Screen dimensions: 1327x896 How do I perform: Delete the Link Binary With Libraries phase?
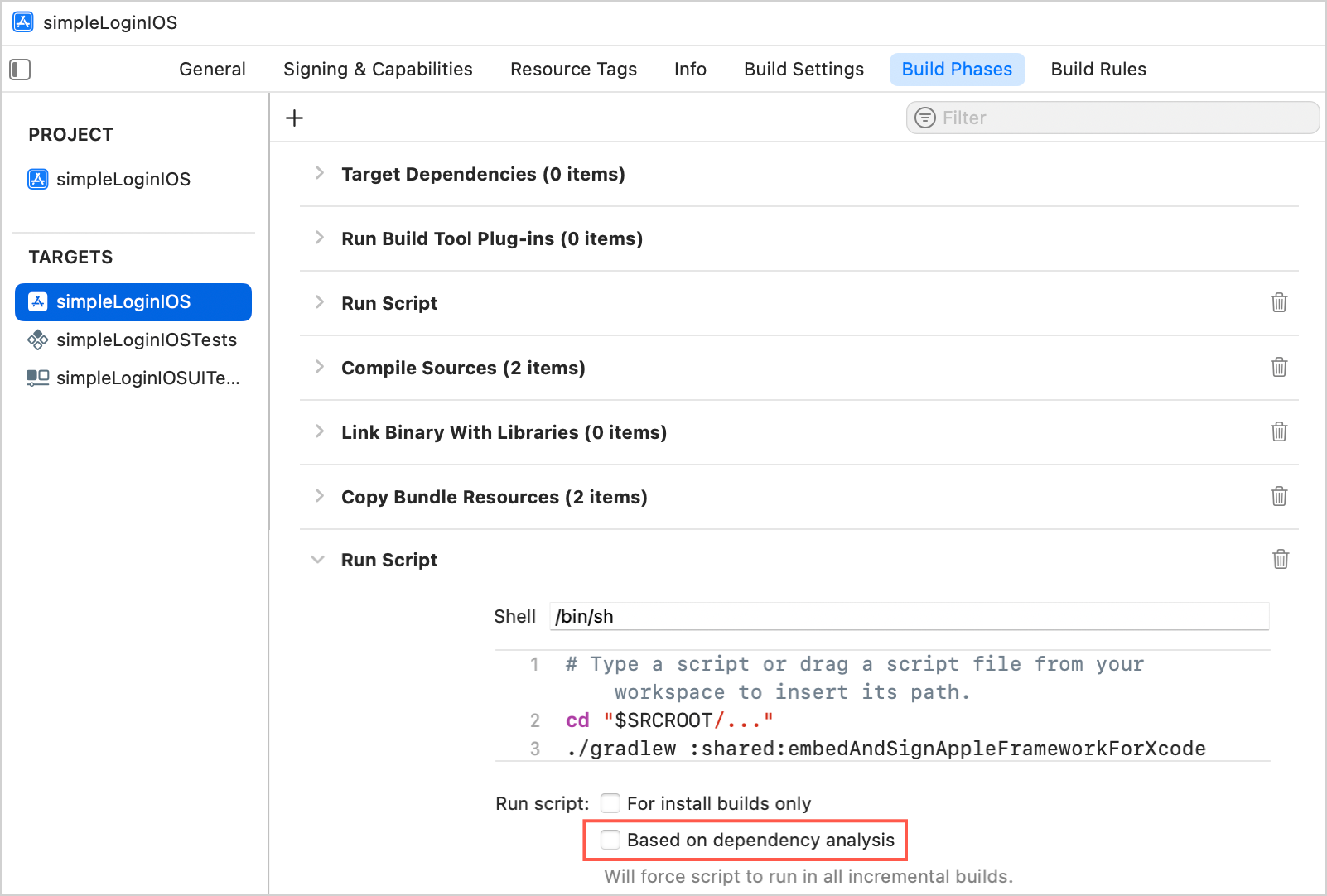pyautogui.click(x=1279, y=431)
